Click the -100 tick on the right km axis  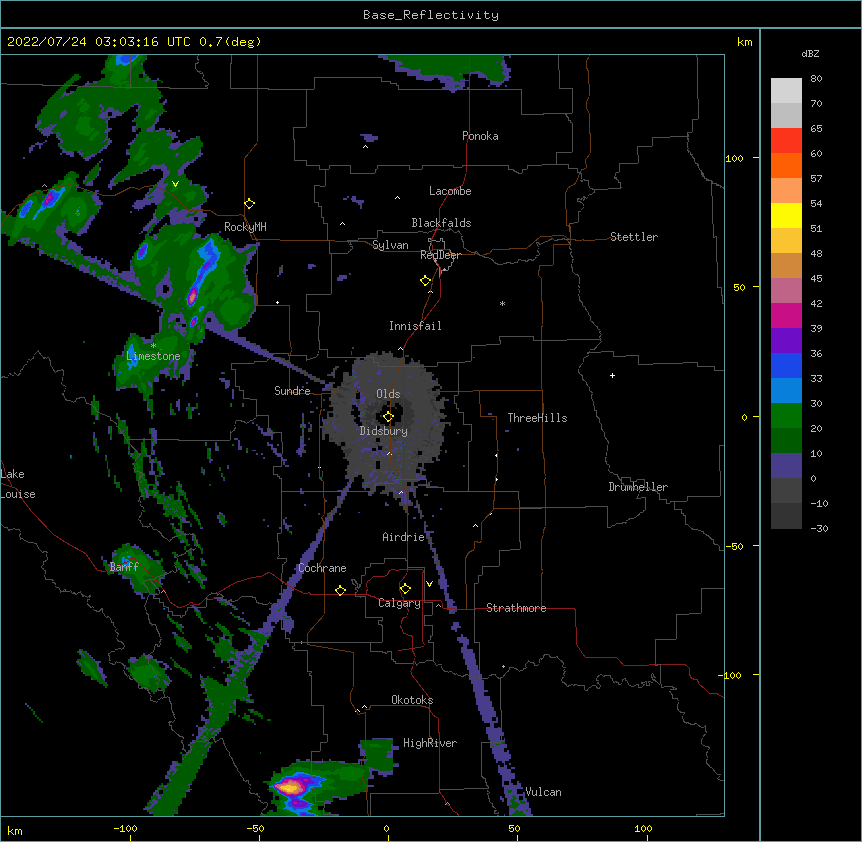click(x=732, y=675)
